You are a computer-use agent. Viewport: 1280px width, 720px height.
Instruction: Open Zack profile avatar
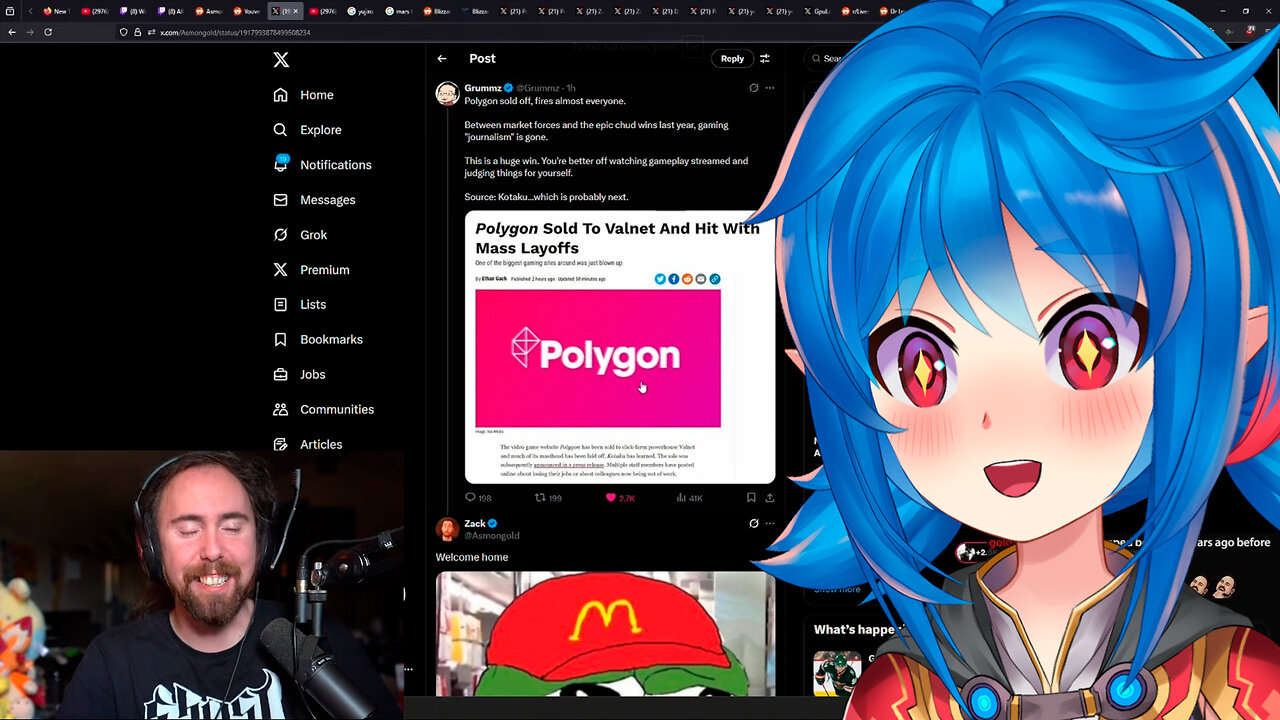(447, 529)
